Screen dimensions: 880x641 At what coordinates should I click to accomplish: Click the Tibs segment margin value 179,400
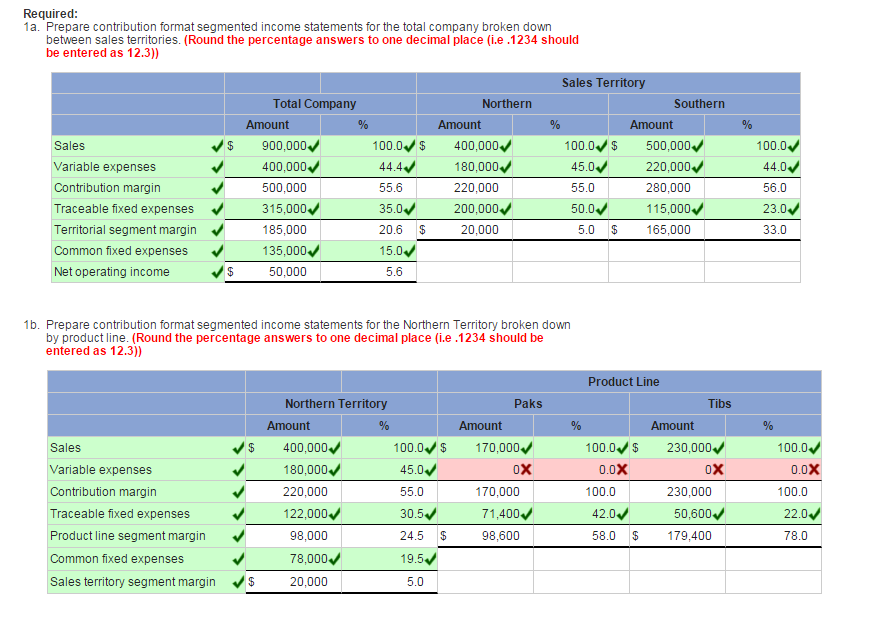[x=689, y=536]
